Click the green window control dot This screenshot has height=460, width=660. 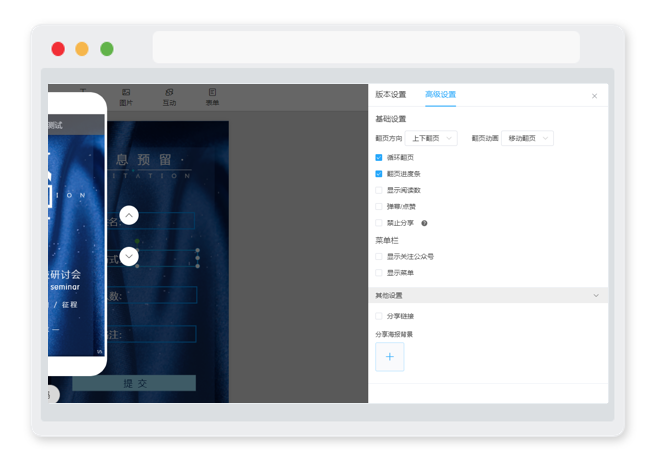[x=107, y=49]
